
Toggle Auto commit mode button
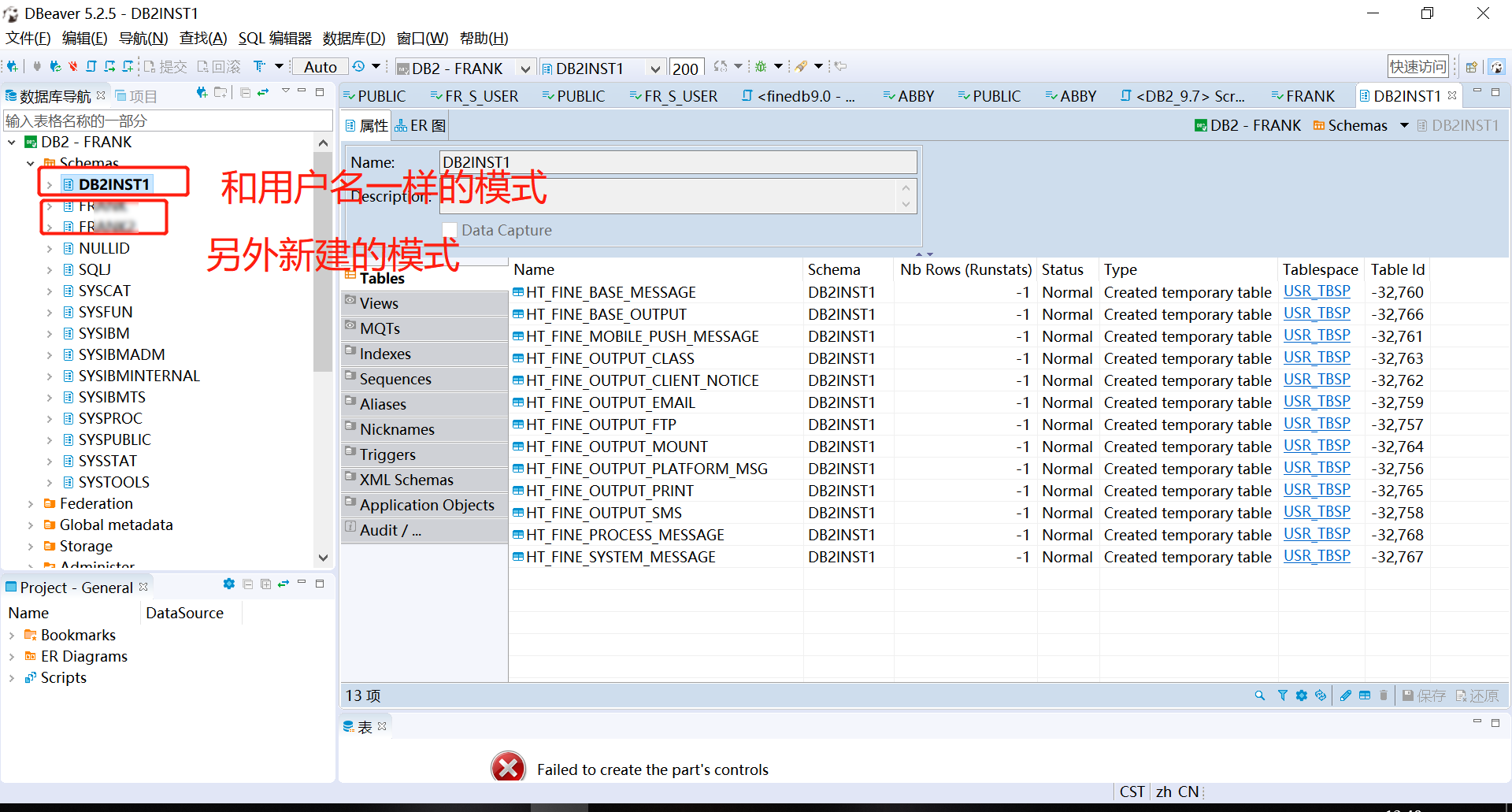tap(321, 67)
